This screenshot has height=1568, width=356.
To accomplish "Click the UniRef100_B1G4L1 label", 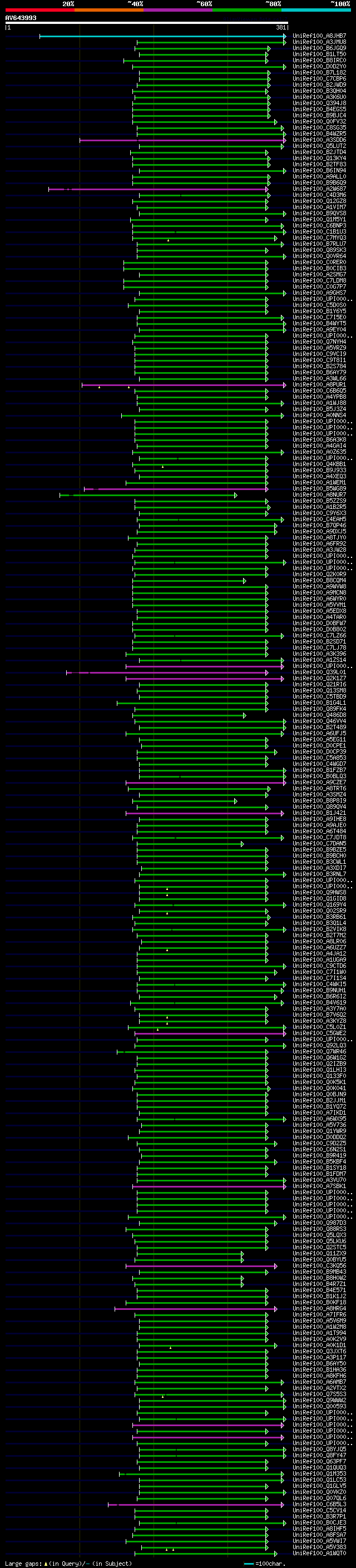I will [319, 703].
